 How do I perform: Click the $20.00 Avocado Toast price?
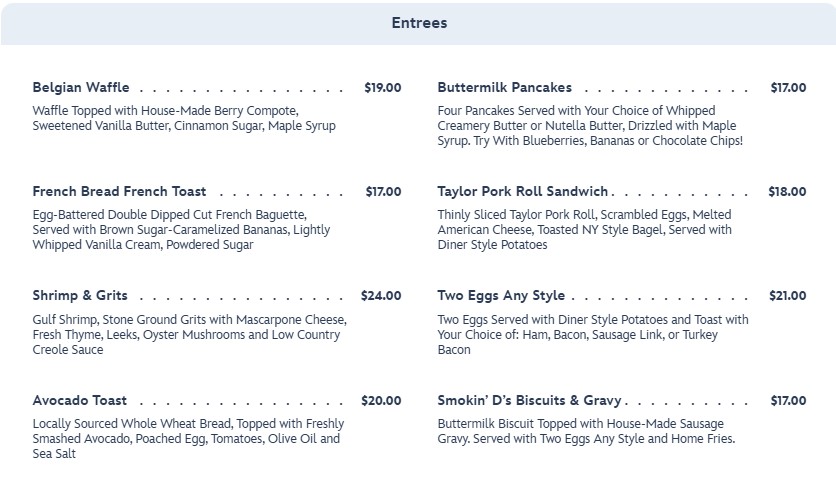tap(380, 401)
